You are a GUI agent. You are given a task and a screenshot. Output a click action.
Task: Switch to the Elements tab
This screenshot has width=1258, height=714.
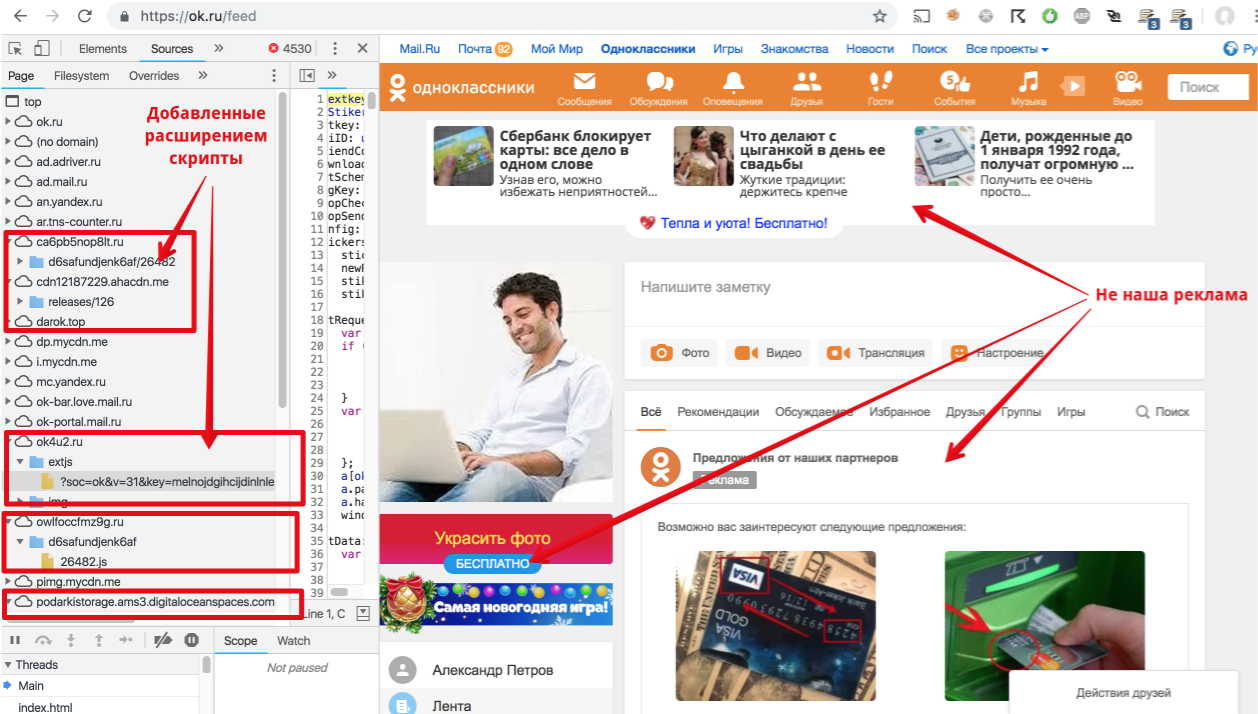point(103,48)
